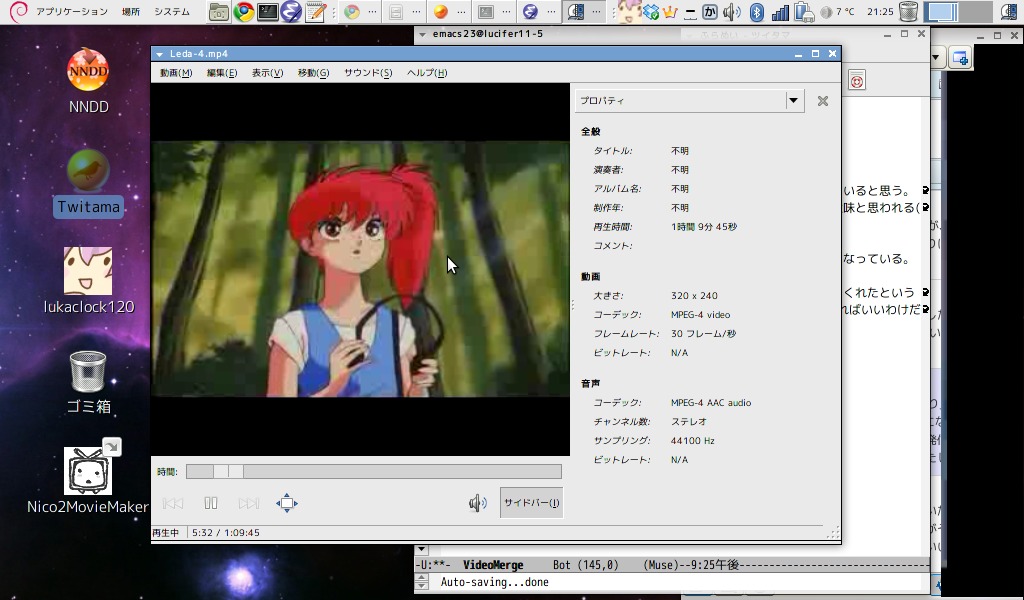1024x600 pixels.
Task: Switch to the orange ball taskbar window
Action: coord(449,12)
